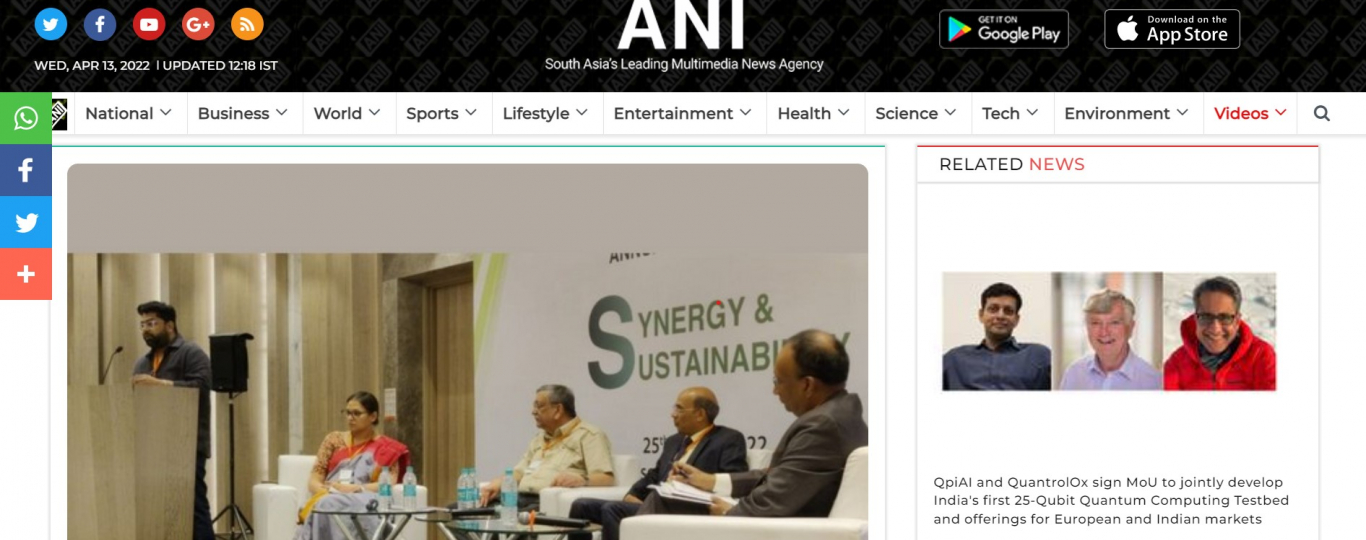
Task: Expand the Business menu dropdown
Action: point(243,114)
